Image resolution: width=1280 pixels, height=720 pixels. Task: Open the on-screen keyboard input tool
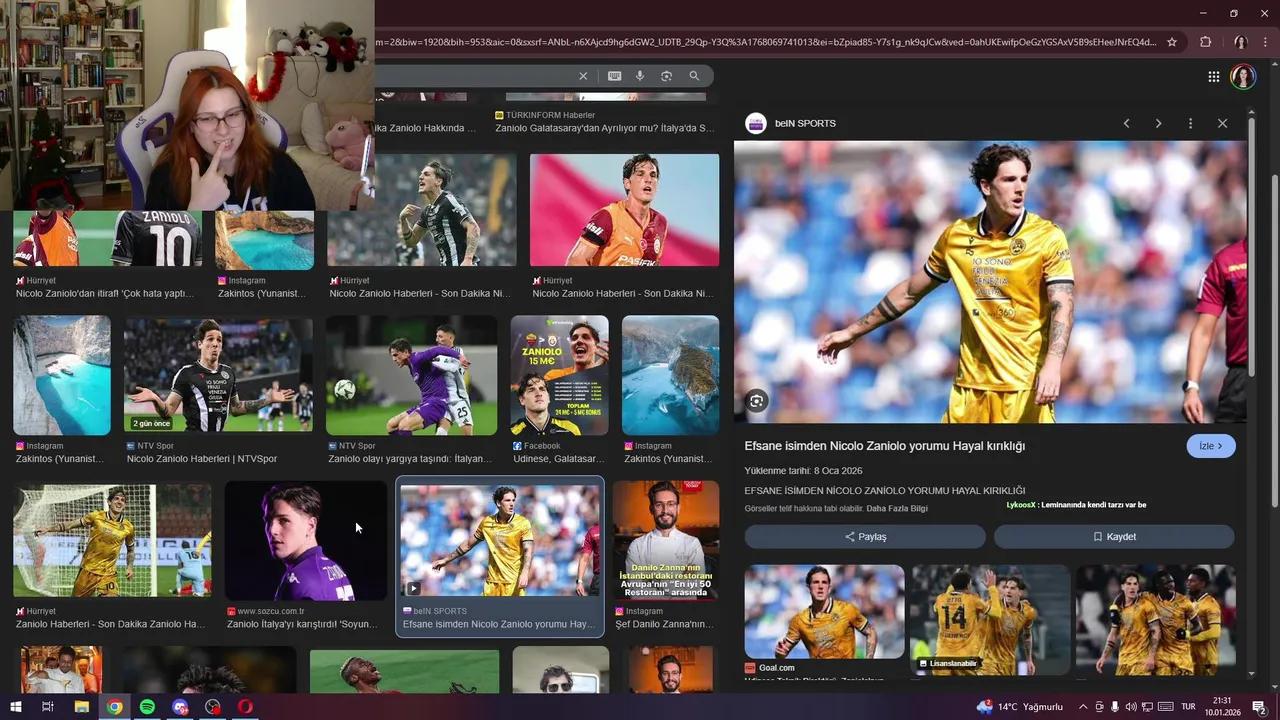tap(614, 76)
